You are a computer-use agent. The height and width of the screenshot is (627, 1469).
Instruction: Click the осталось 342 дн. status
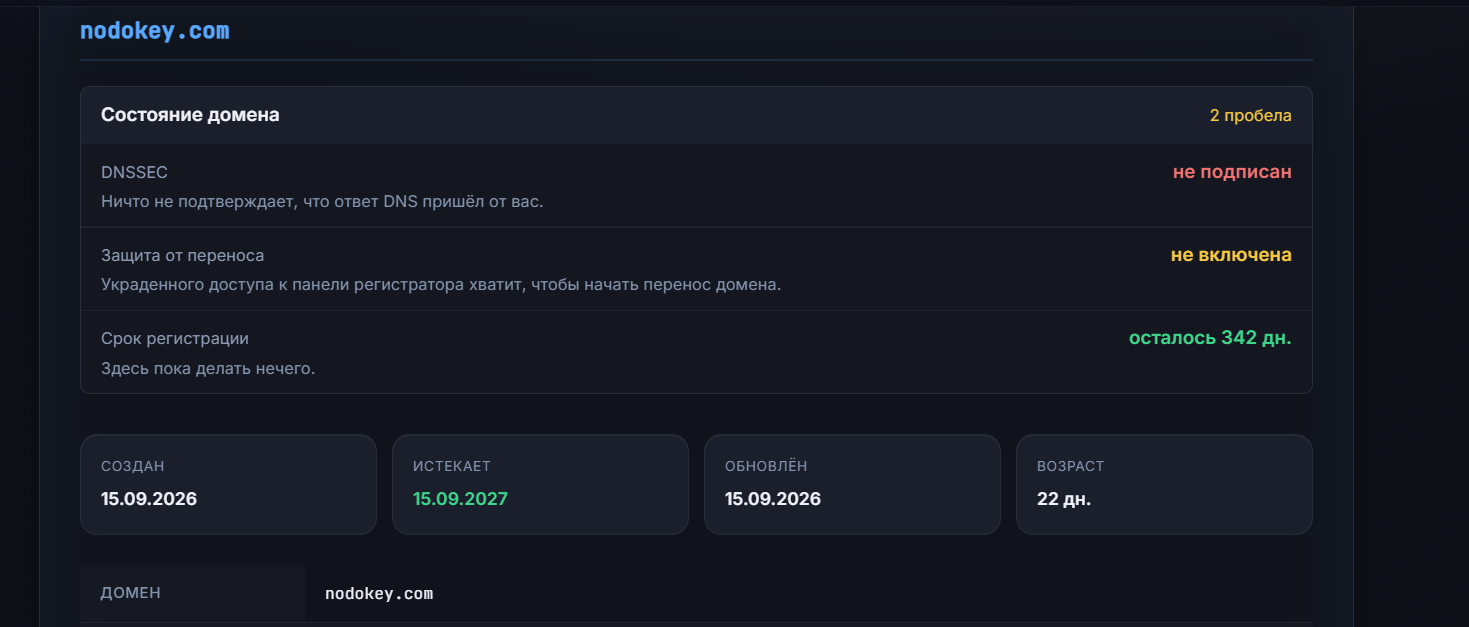(x=1210, y=338)
